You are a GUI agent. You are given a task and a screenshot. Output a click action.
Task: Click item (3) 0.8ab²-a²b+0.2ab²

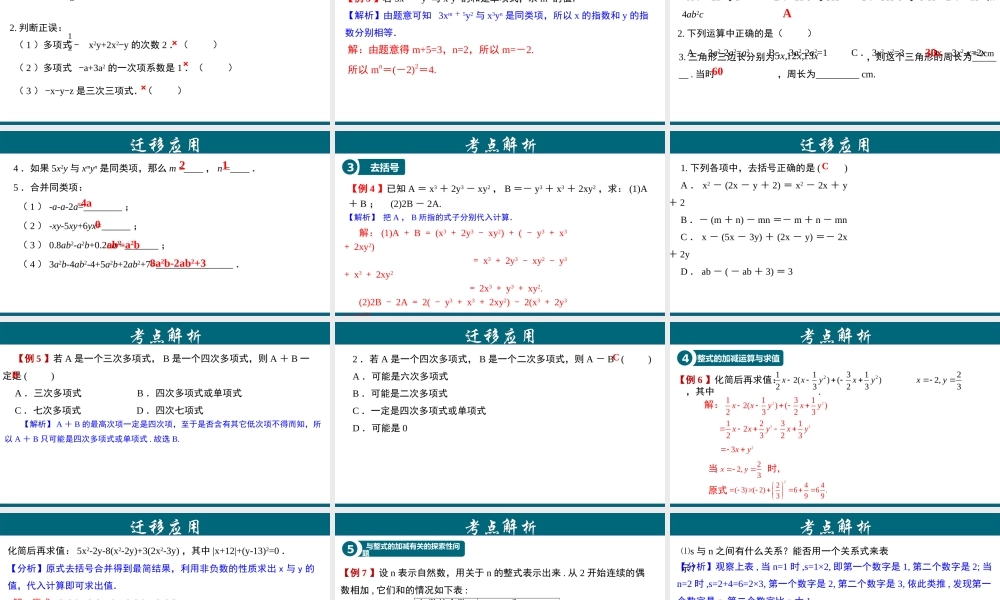point(92,245)
